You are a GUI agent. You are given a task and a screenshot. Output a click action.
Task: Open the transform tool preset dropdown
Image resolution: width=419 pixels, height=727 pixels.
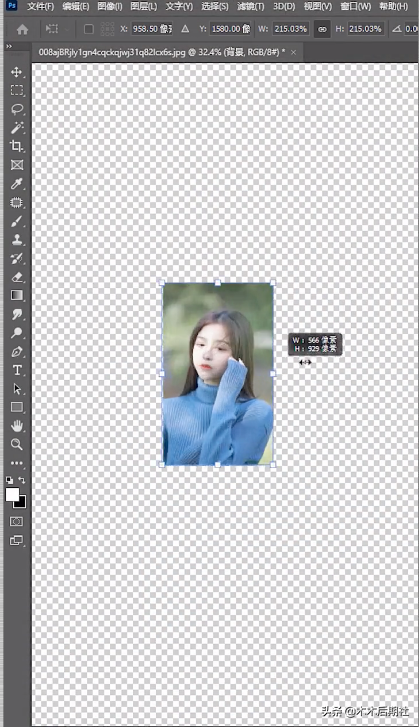click(x=57, y=29)
